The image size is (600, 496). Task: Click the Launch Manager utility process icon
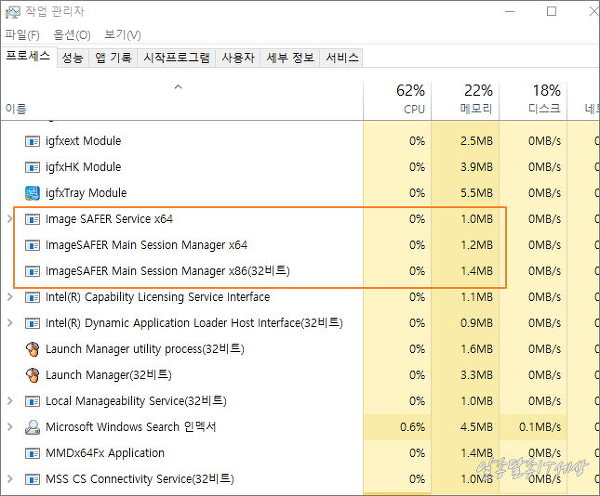32,349
